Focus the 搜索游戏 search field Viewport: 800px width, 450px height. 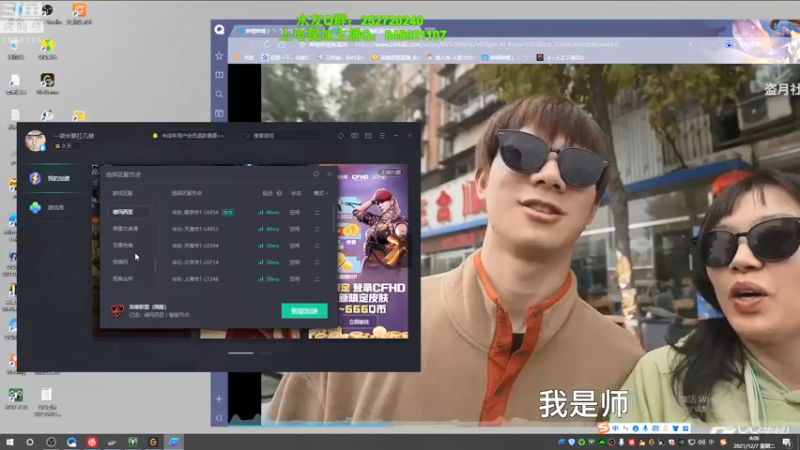click(283, 136)
